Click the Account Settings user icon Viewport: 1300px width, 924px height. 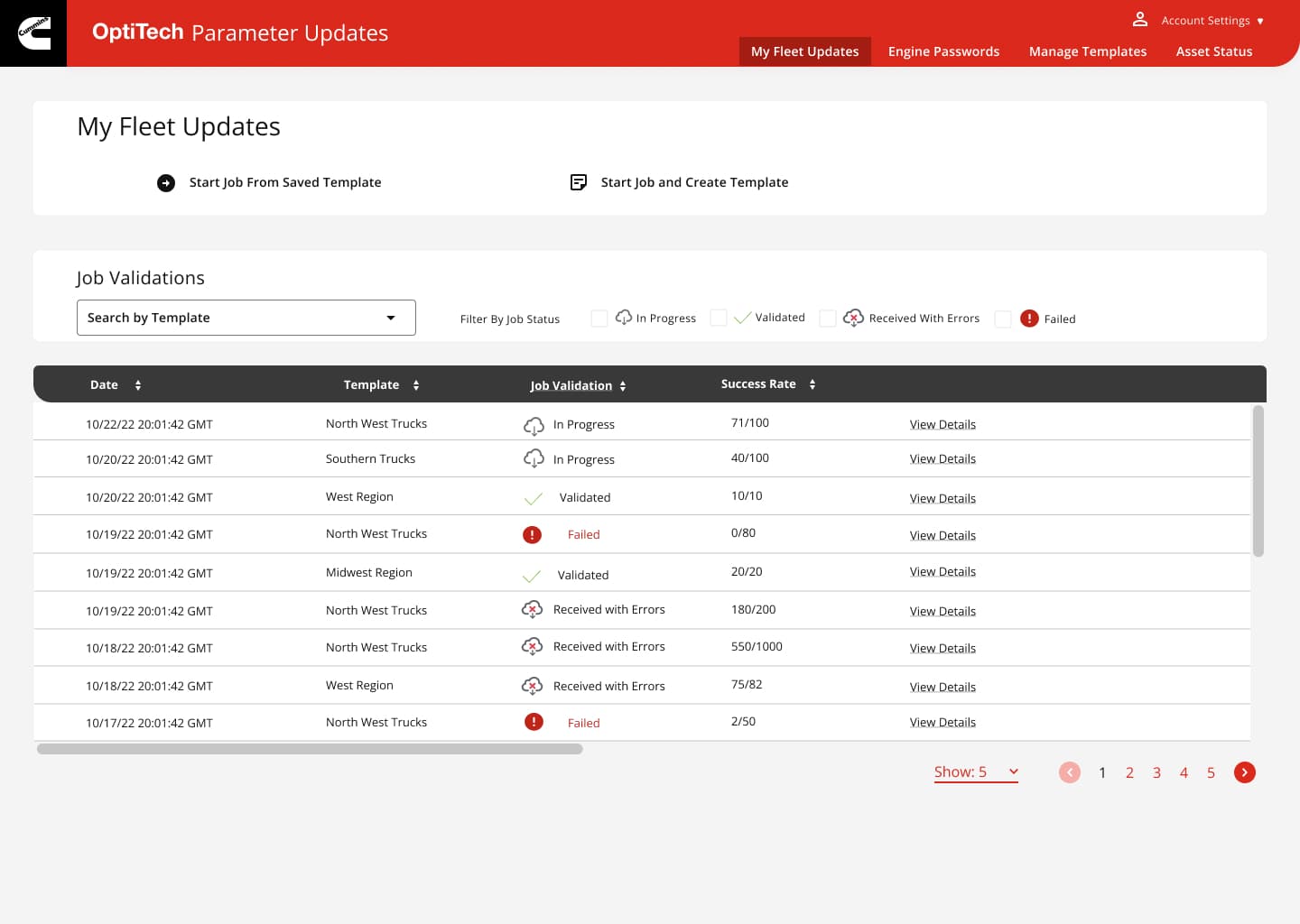click(1140, 19)
